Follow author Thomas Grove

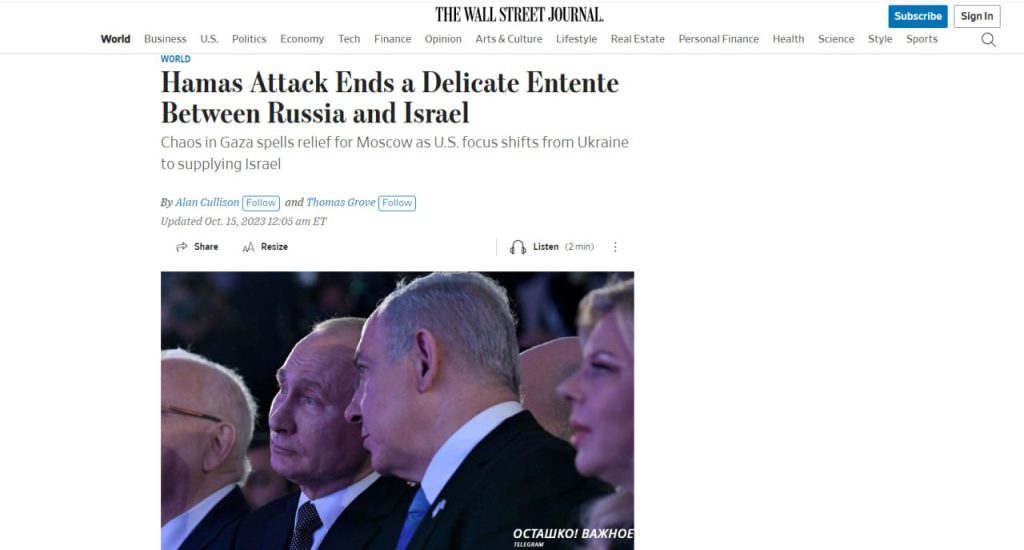(x=397, y=203)
